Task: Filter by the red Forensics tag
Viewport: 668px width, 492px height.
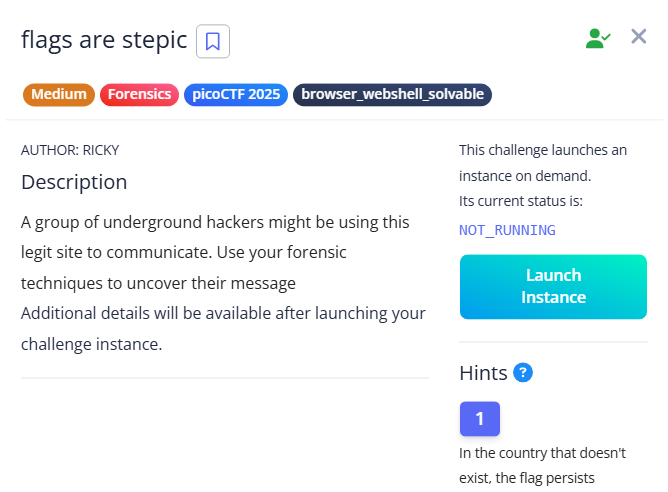Action: click(139, 95)
